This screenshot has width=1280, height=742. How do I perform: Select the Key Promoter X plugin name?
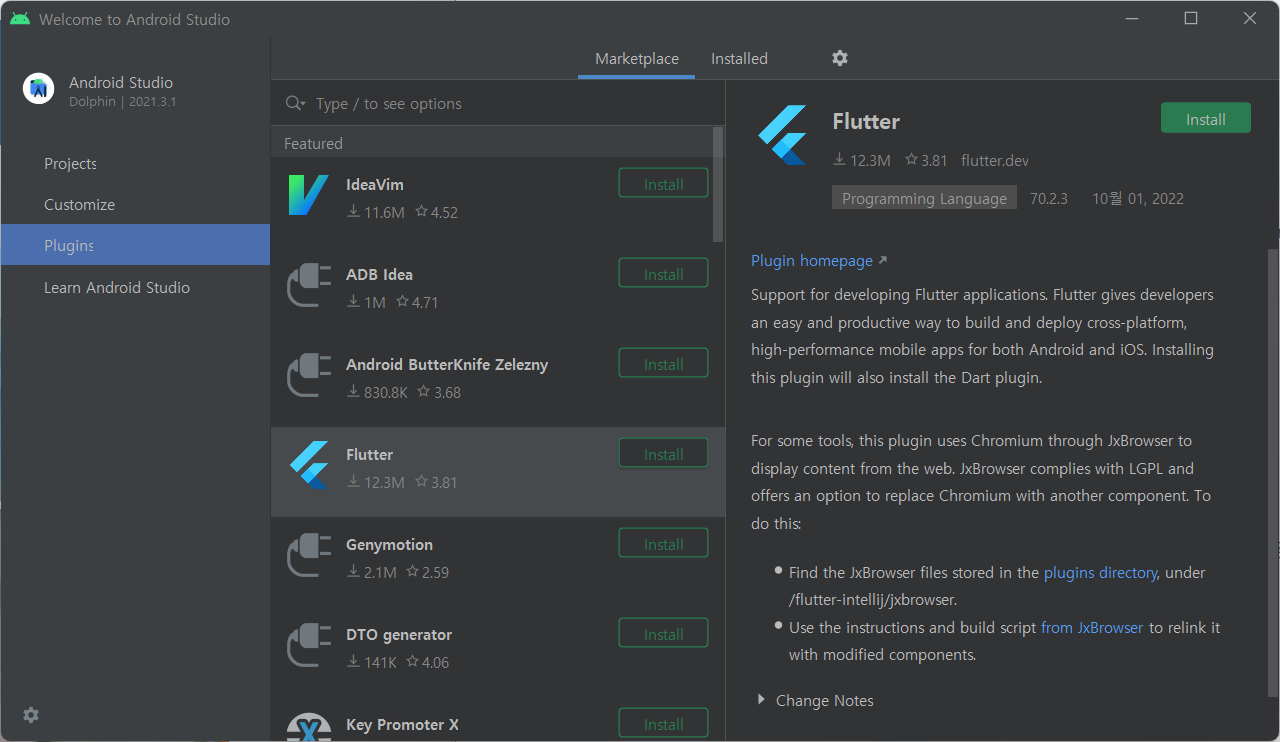point(402,724)
